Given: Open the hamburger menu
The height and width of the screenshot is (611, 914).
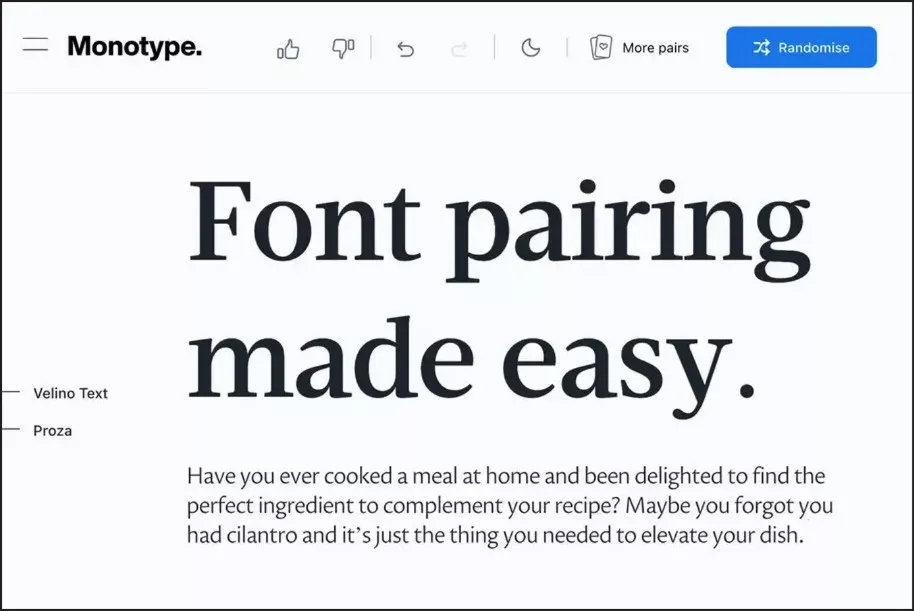Looking at the screenshot, I should 36,46.
